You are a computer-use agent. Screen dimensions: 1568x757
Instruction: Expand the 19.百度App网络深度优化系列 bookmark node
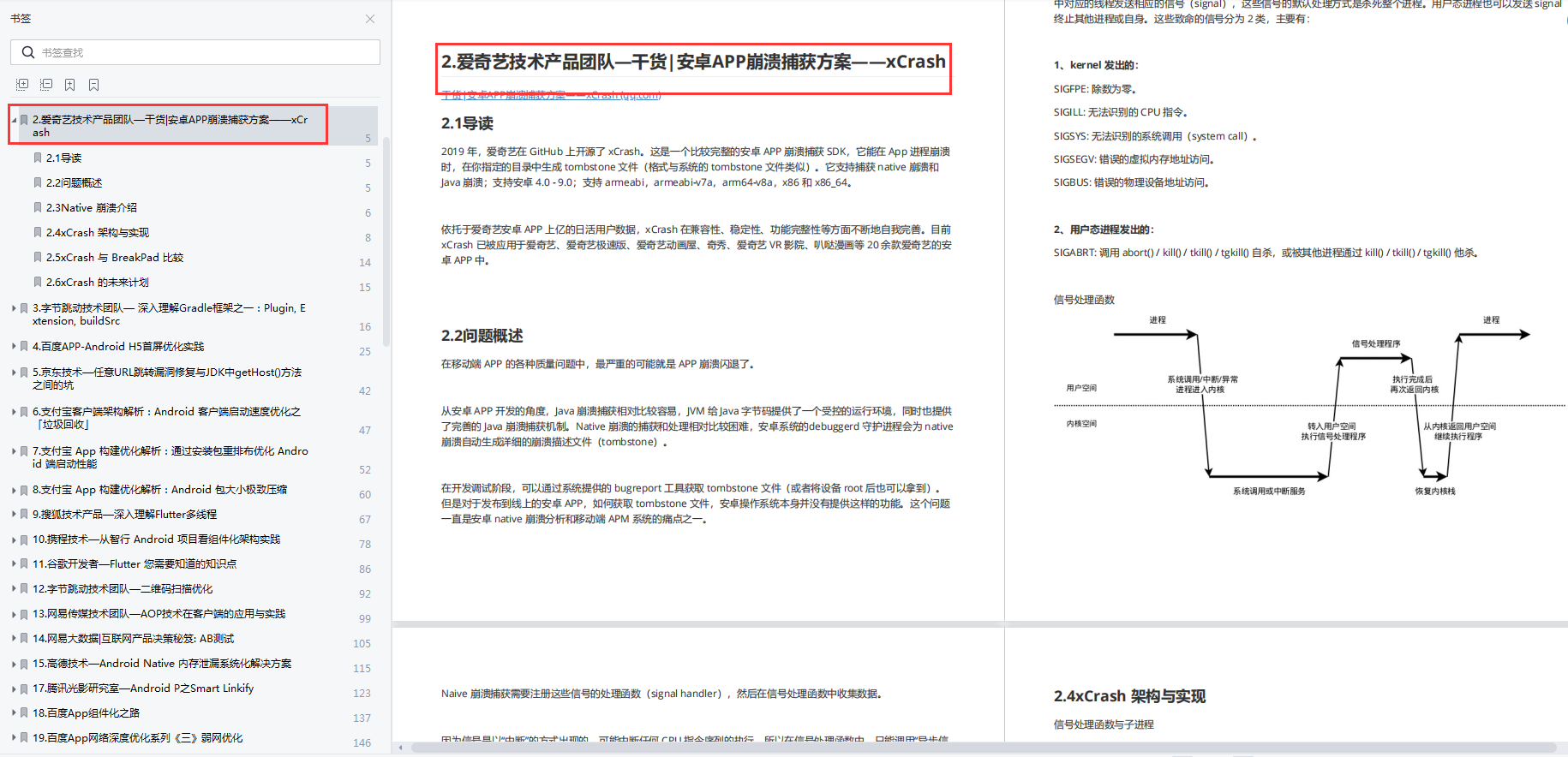(x=14, y=737)
